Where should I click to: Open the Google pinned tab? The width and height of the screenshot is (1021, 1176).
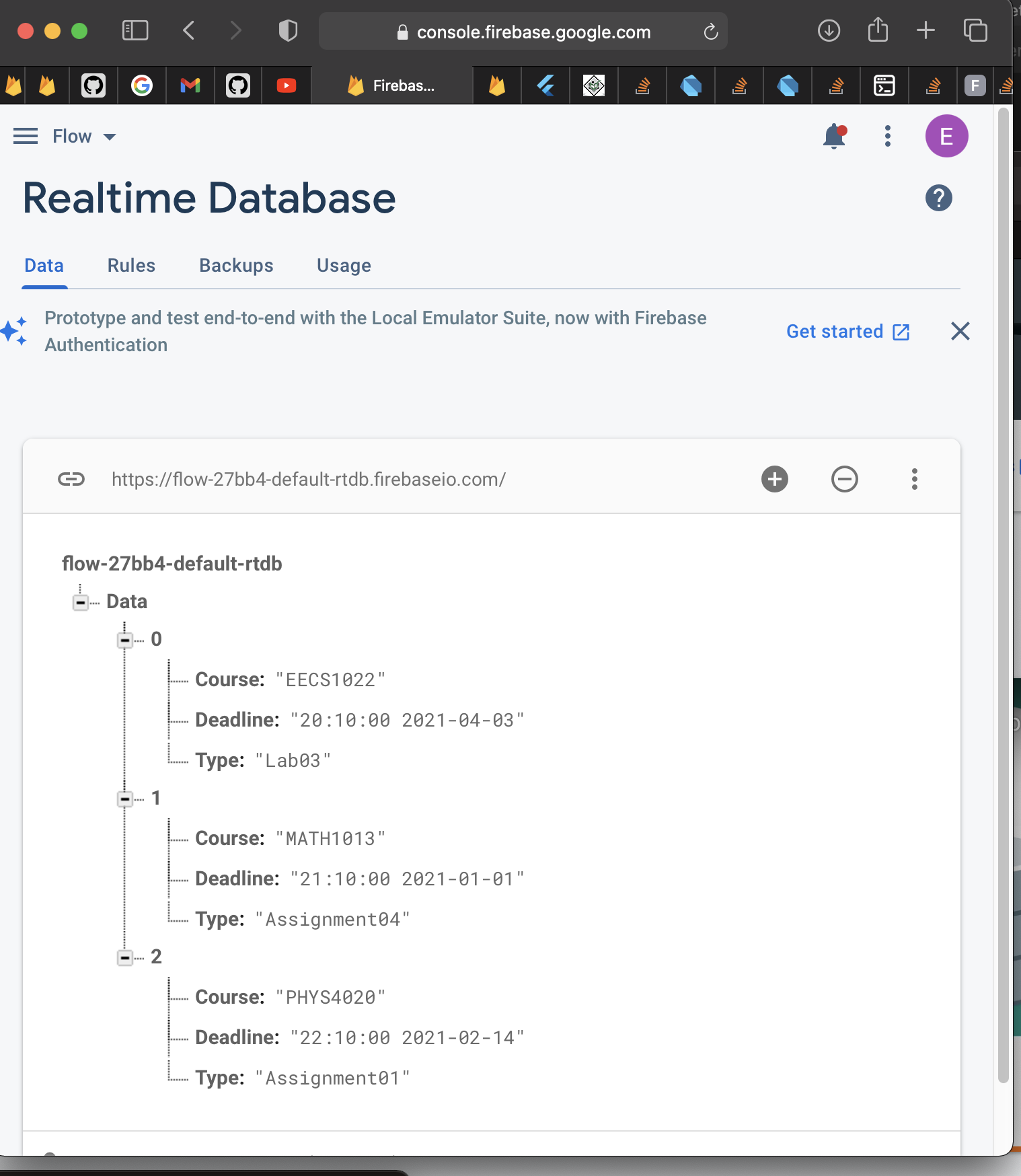click(142, 85)
